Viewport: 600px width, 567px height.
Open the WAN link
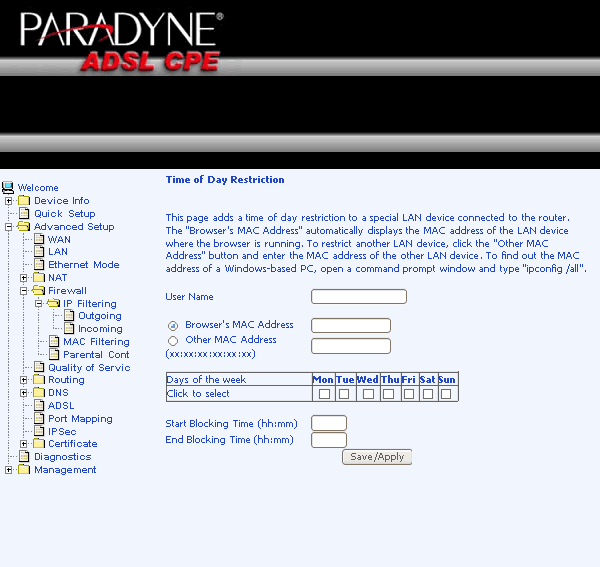59,240
